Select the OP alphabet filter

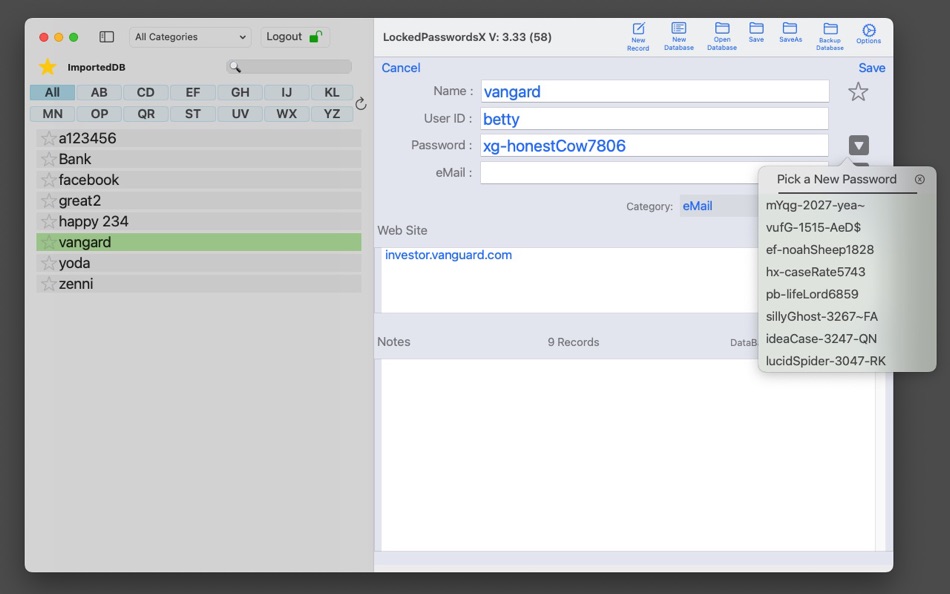click(x=99, y=114)
